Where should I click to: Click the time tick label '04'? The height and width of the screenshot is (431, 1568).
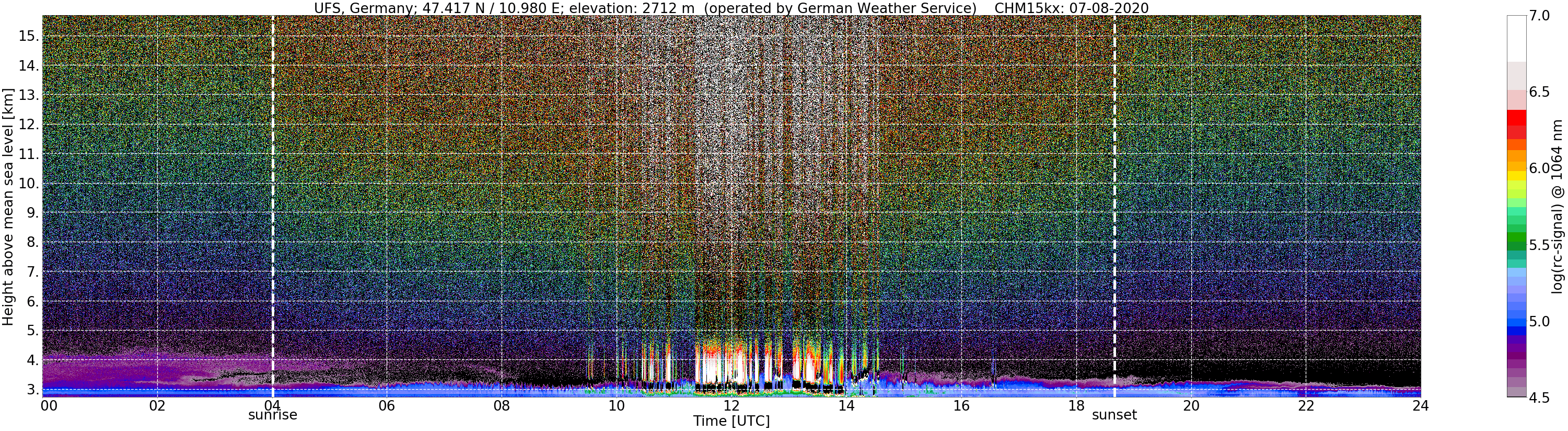point(272,405)
